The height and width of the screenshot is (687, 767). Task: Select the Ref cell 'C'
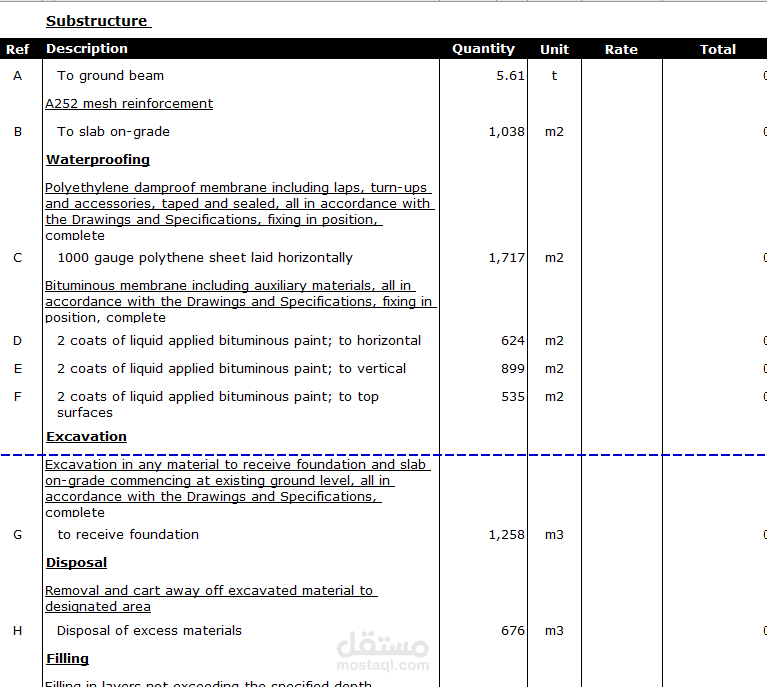(18, 257)
